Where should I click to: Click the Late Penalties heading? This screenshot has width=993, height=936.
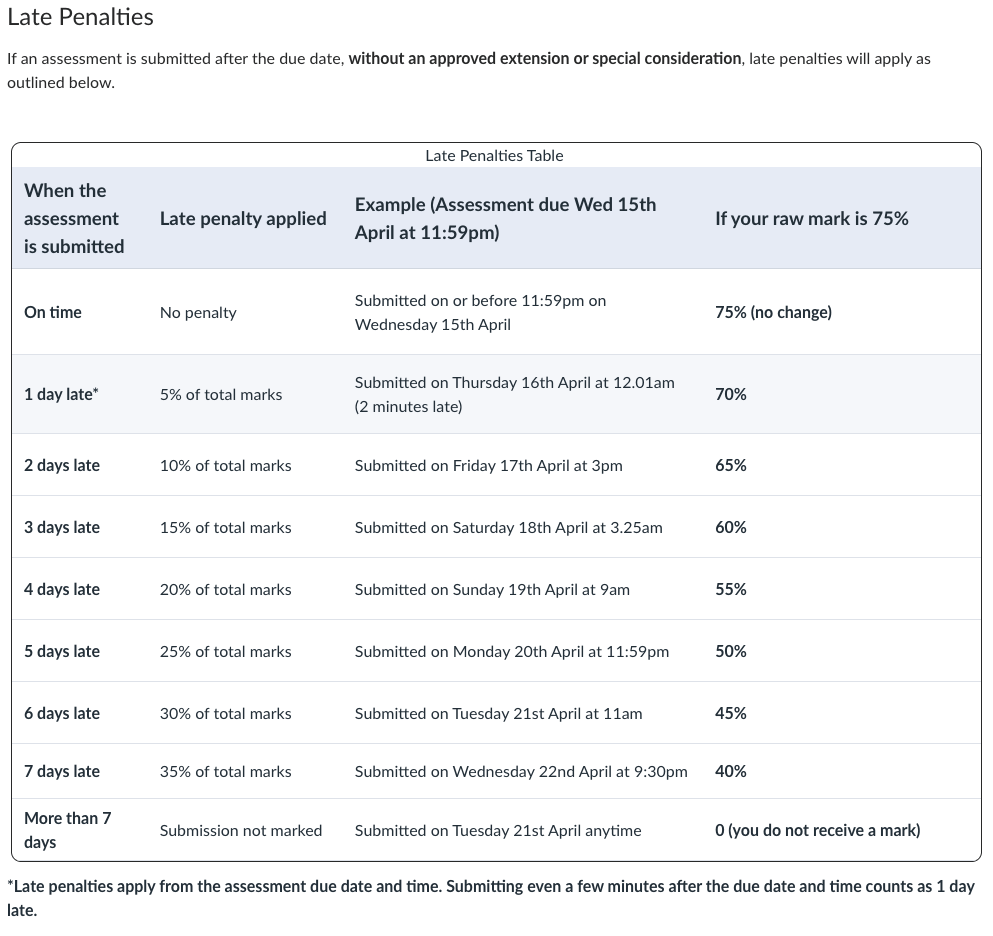pyautogui.click(x=80, y=17)
